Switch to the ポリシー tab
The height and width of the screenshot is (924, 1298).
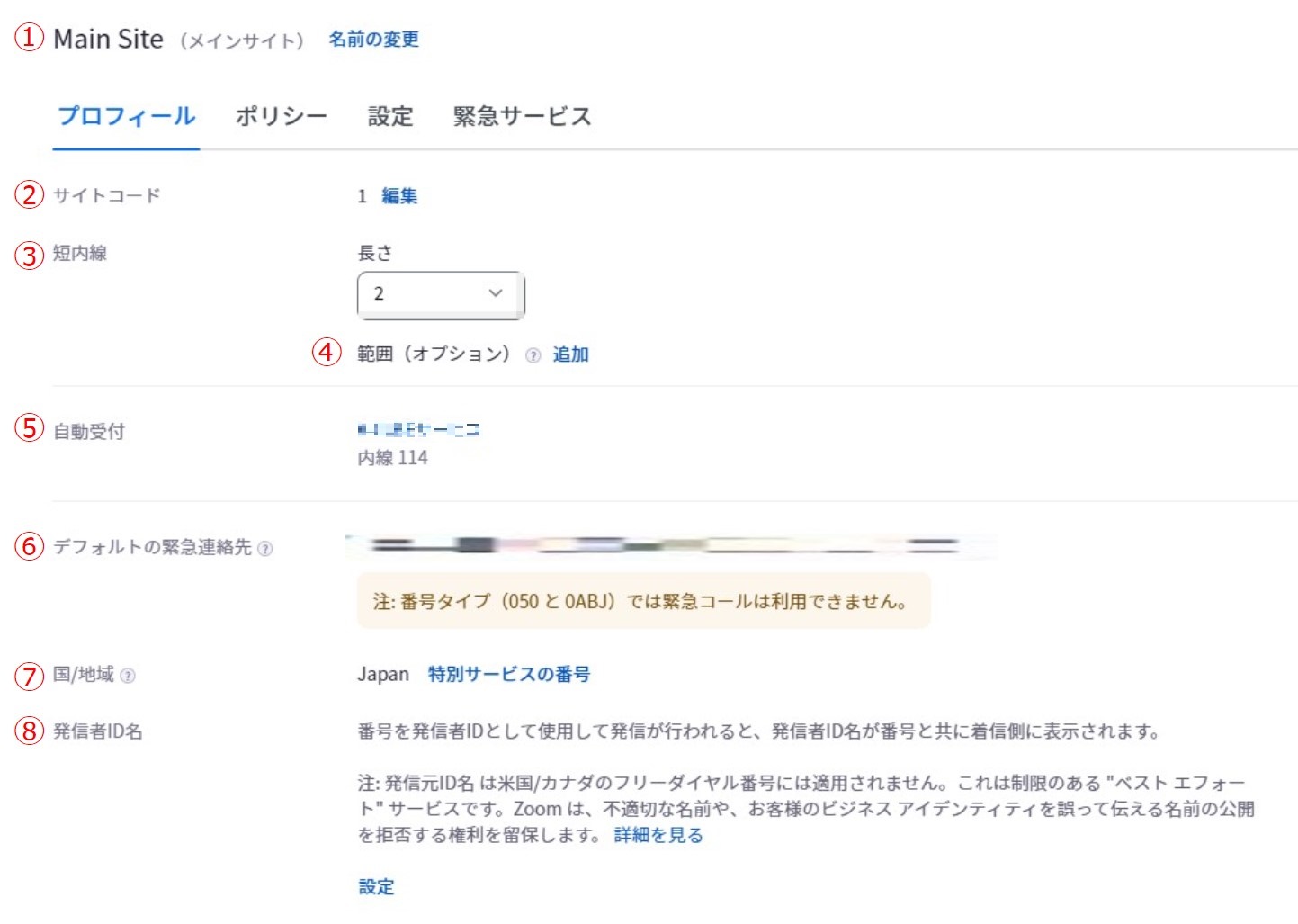282,117
